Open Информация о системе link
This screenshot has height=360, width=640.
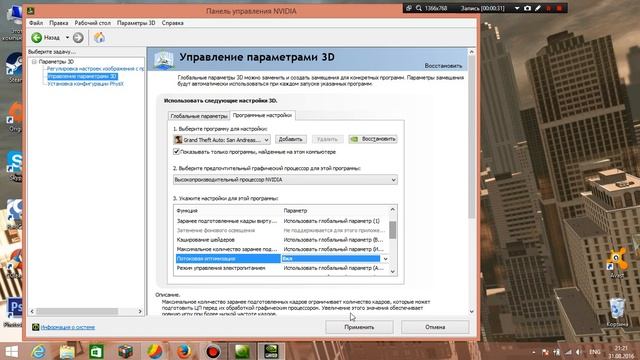tap(68, 327)
